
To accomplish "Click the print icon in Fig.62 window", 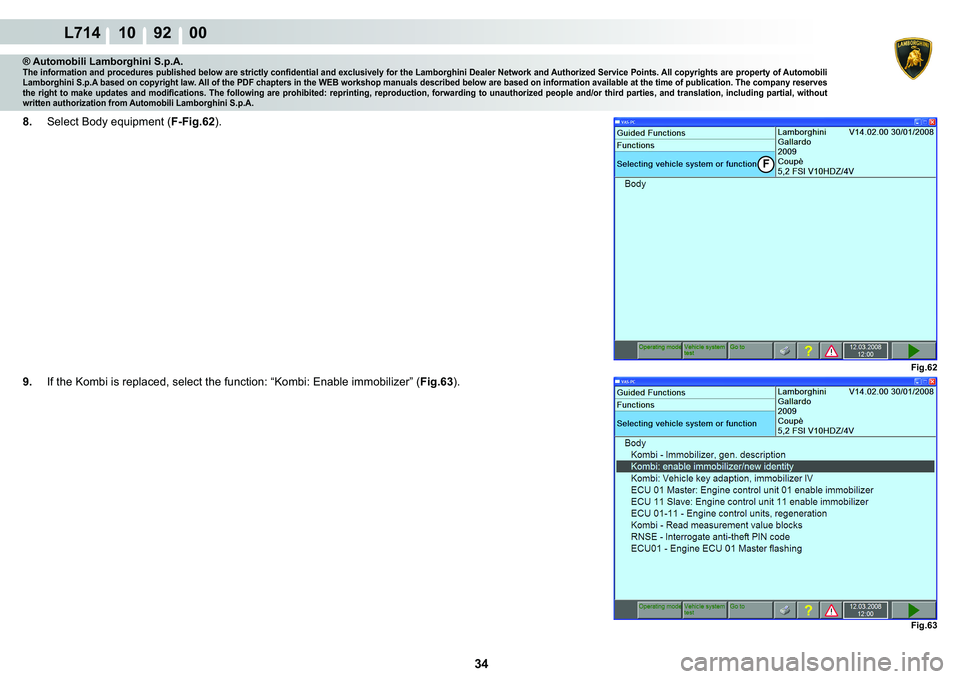I will click(x=784, y=351).
